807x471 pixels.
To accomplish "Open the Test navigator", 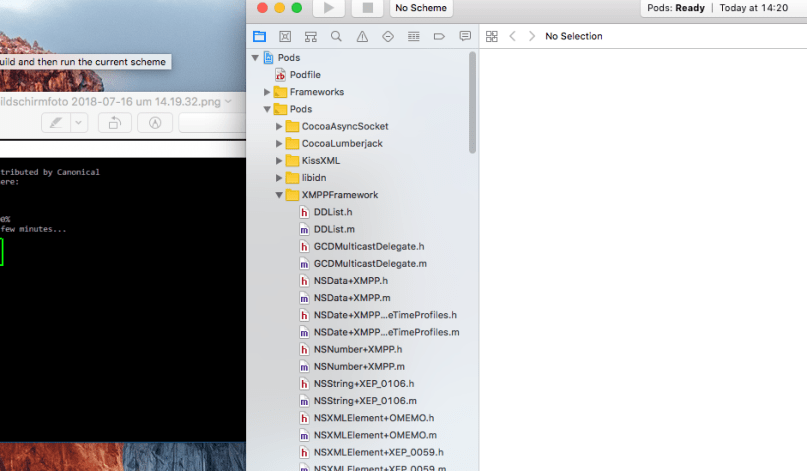I will click(x=388, y=36).
